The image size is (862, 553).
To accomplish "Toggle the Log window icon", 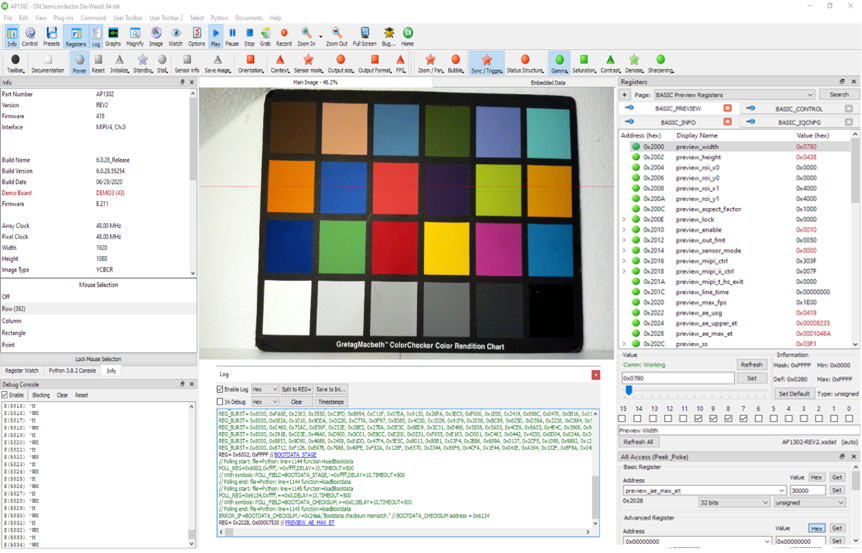I will pyautogui.click(x=96, y=36).
